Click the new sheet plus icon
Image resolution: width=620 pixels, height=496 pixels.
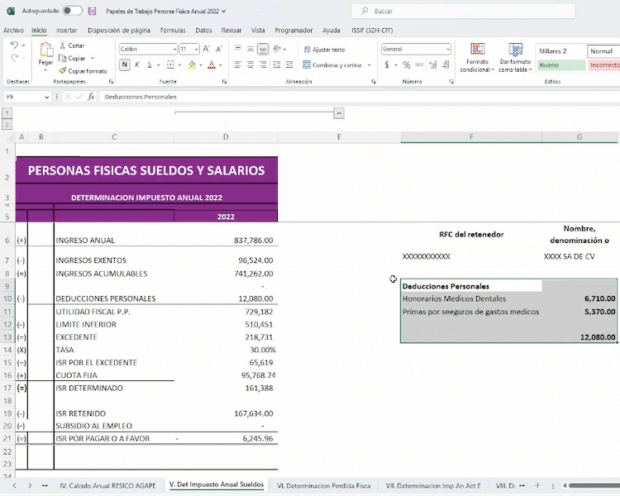(x=537, y=485)
